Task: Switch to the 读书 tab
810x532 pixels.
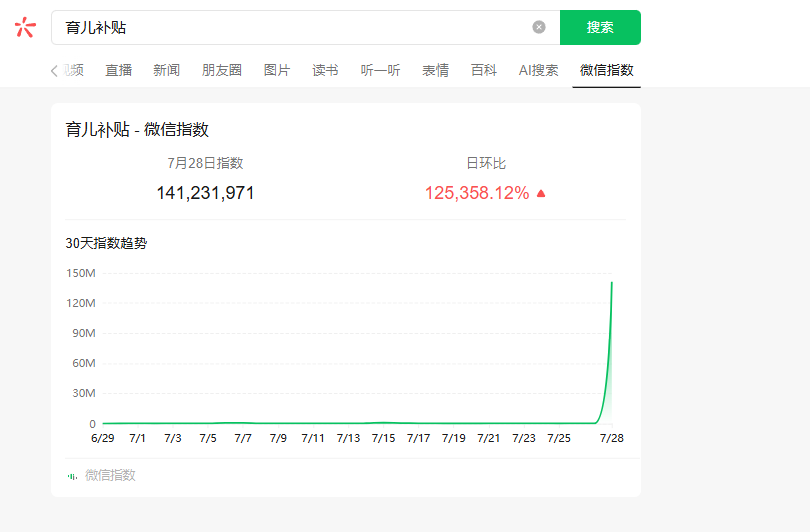Action: (325, 70)
